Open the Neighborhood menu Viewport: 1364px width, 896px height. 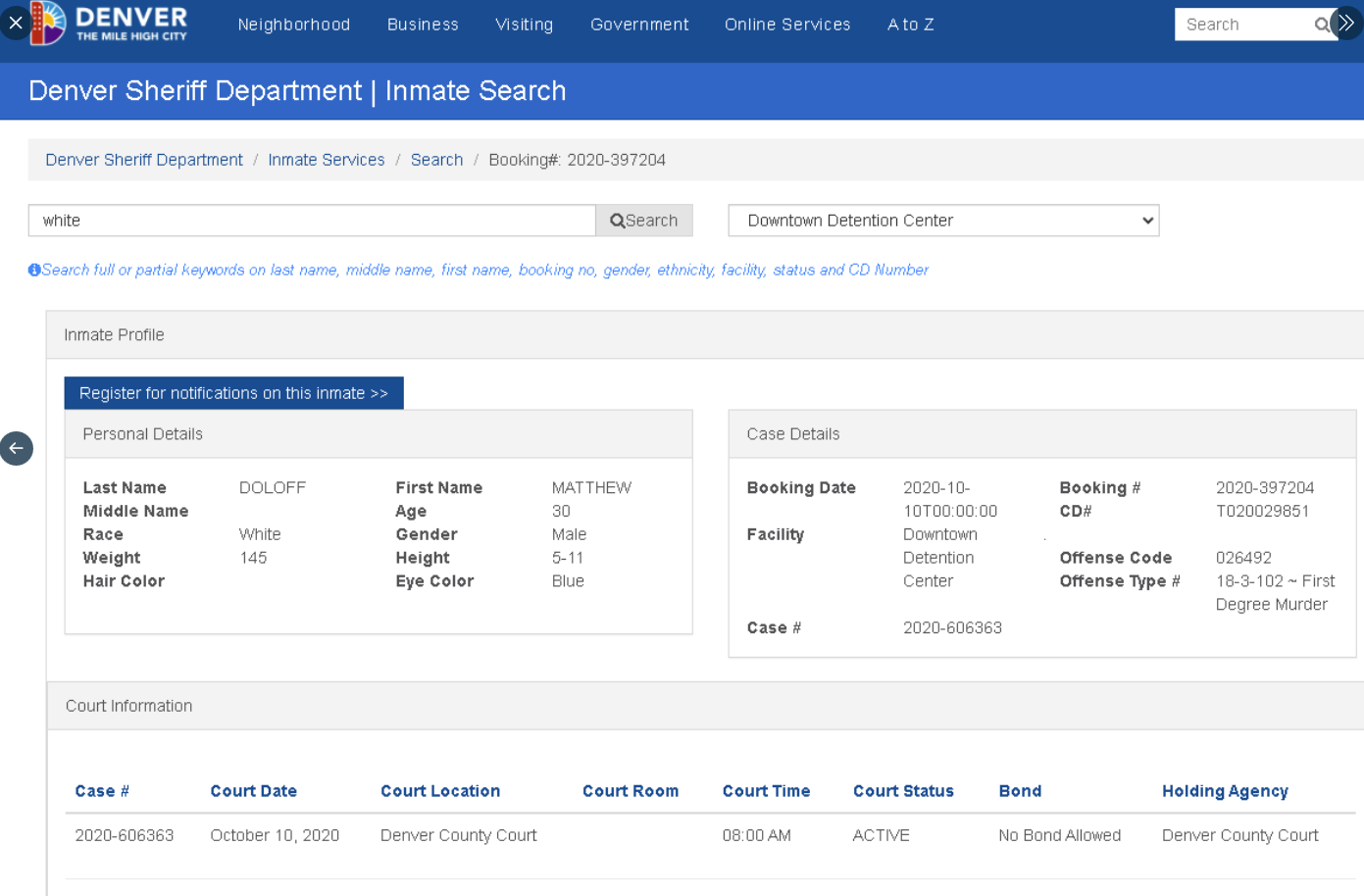click(294, 25)
